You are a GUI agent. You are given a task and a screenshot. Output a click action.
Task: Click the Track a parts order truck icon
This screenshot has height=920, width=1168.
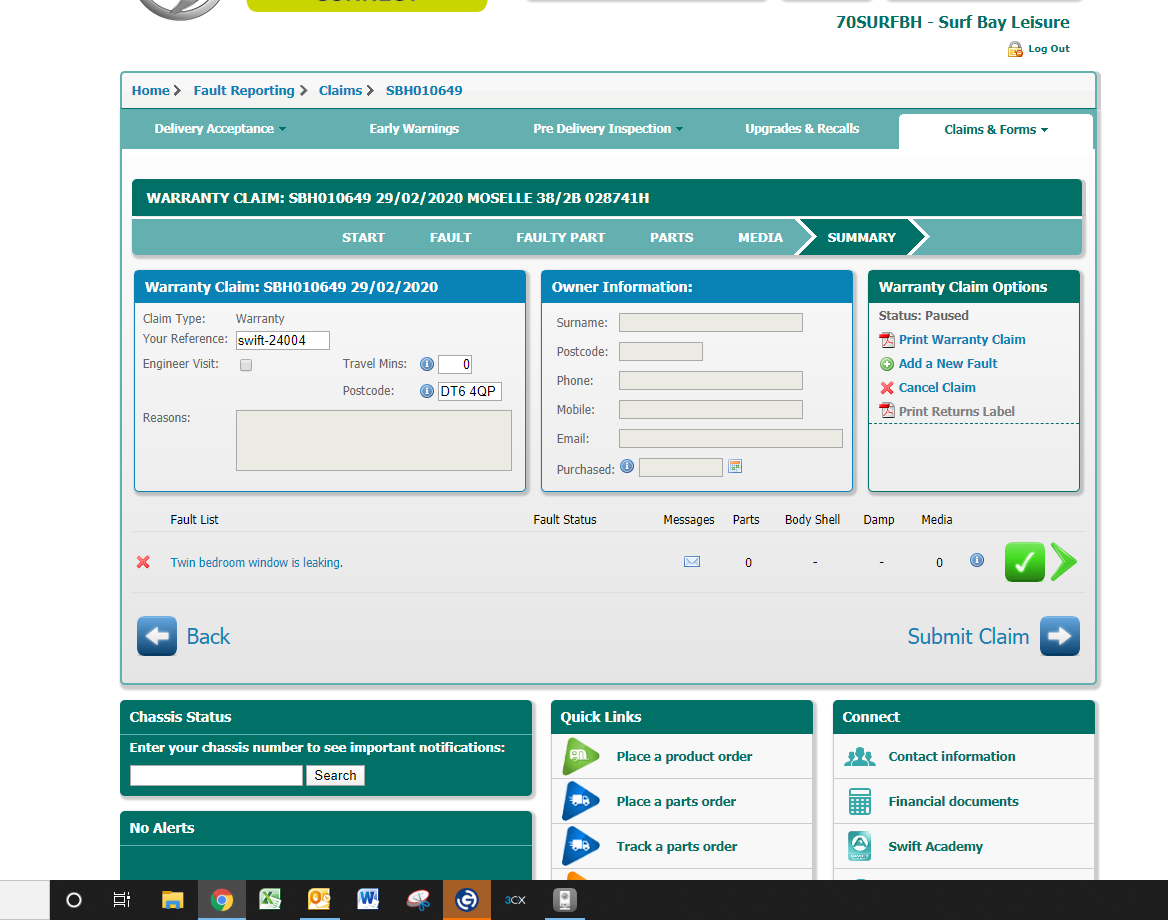tap(581, 846)
